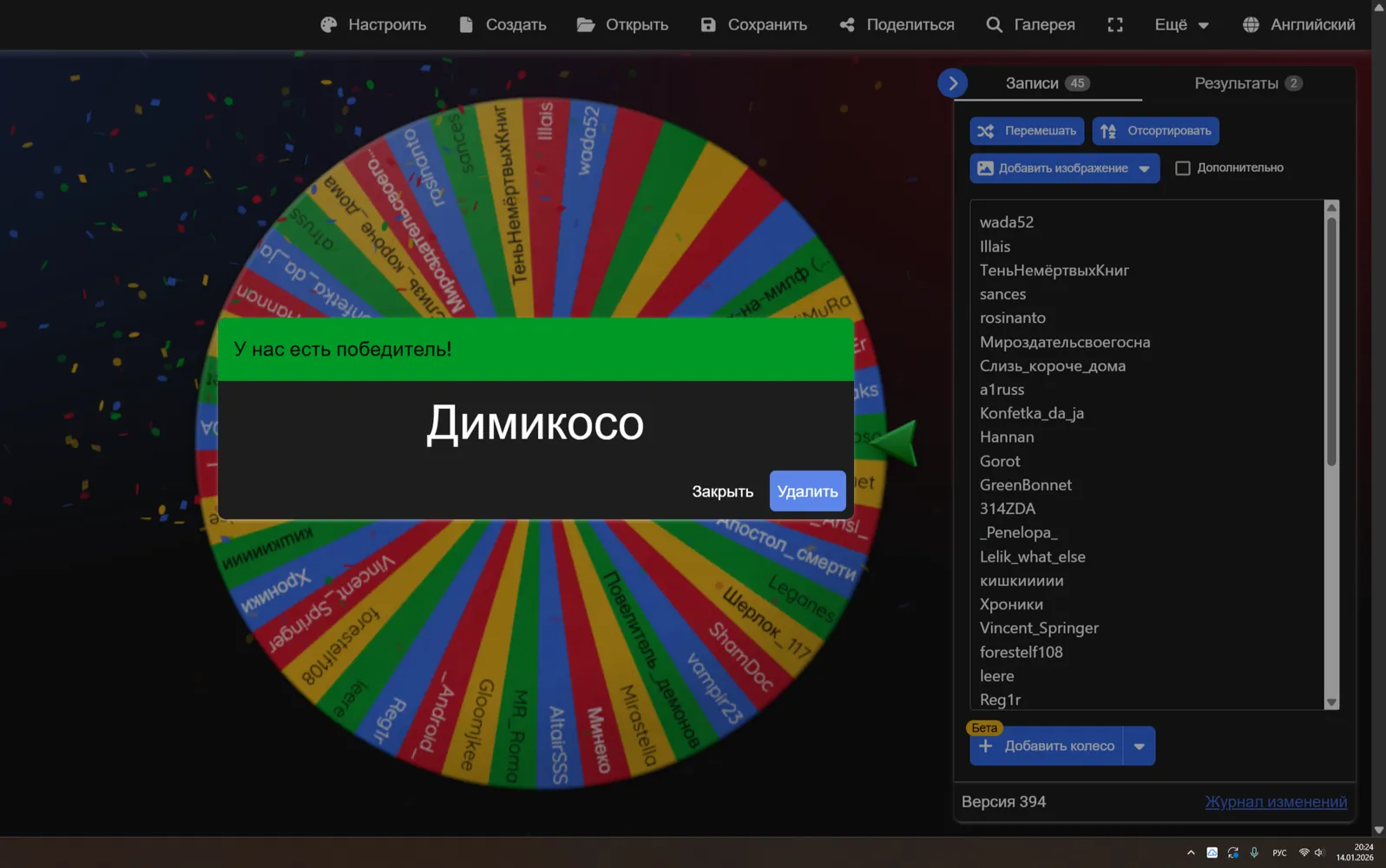The width and height of the screenshot is (1386, 868).
Task: Expand the Ещё more menu
Action: (x=1181, y=24)
